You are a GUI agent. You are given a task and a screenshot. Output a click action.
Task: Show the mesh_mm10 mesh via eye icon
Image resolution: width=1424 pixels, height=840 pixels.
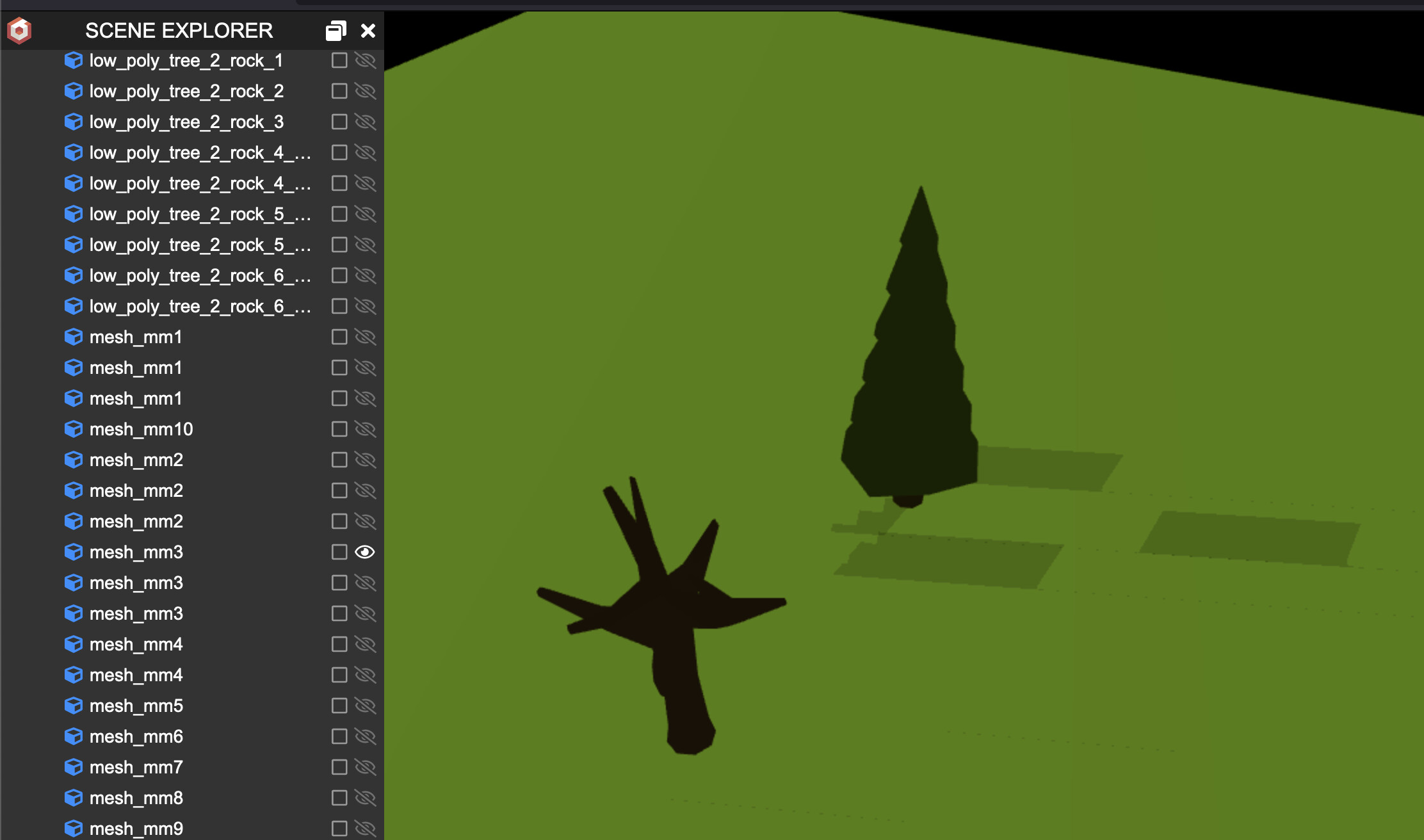coord(365,429)
